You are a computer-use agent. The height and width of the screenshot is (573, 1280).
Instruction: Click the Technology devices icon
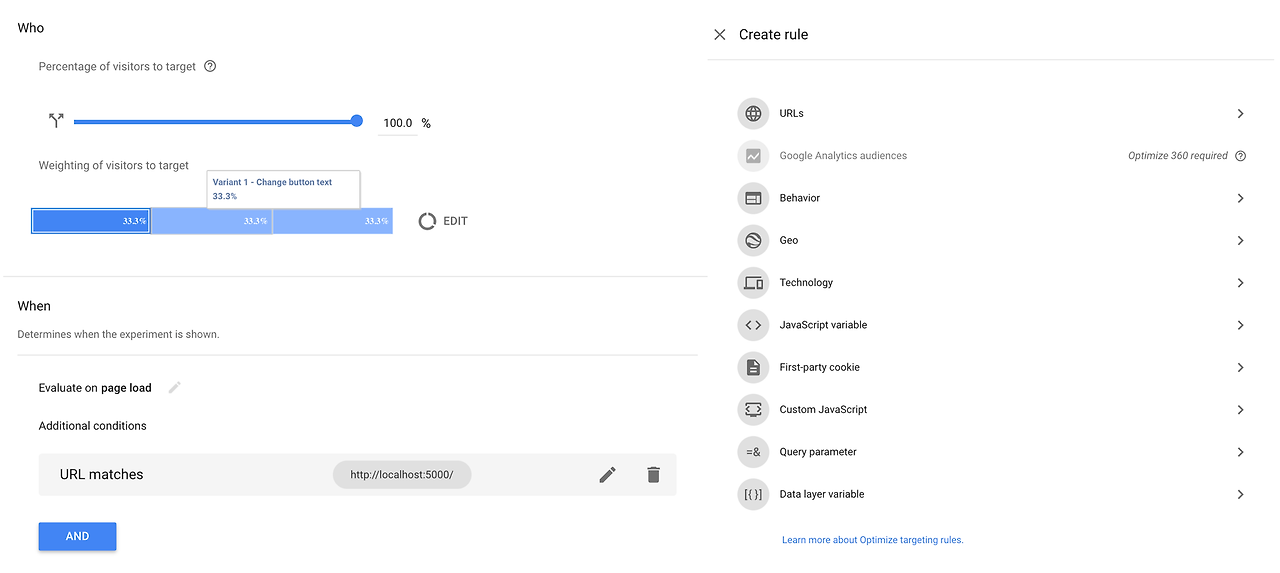click(753, 283)
